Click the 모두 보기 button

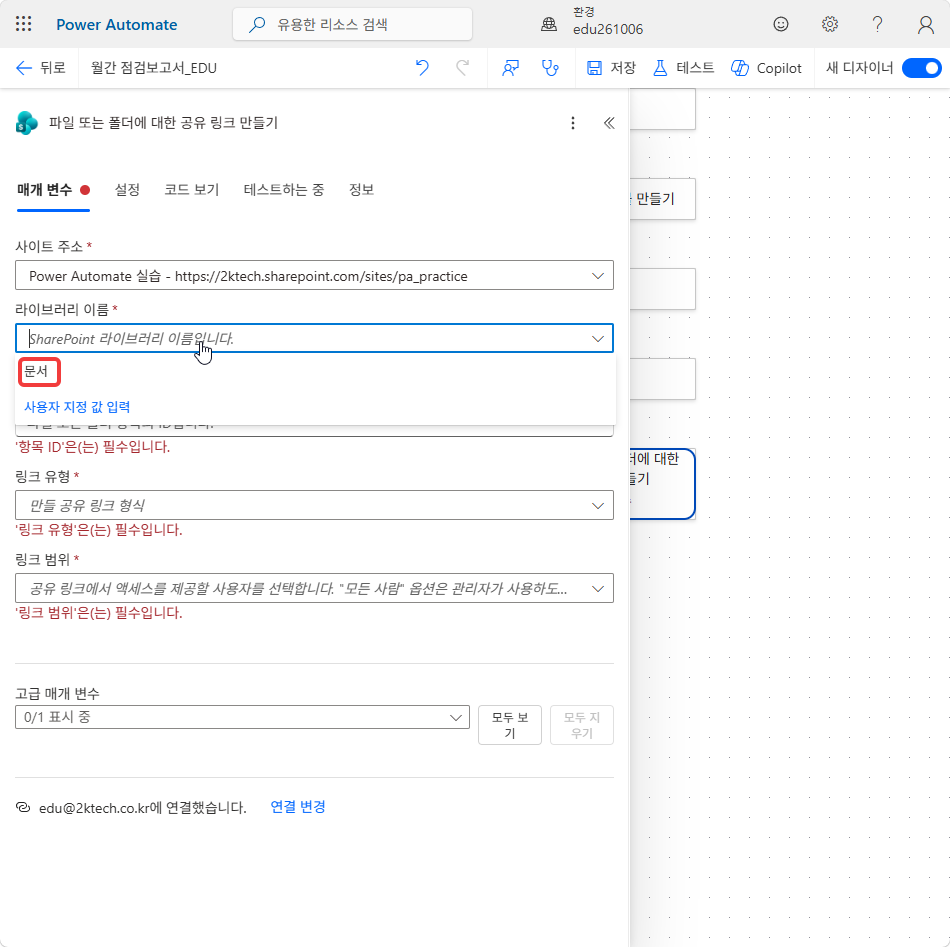click(x=510, y=725)
